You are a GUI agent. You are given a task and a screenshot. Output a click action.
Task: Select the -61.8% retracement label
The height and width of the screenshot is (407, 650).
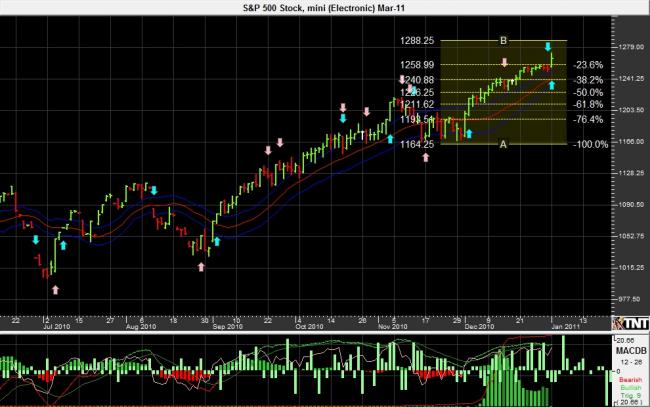click(588, 104)
